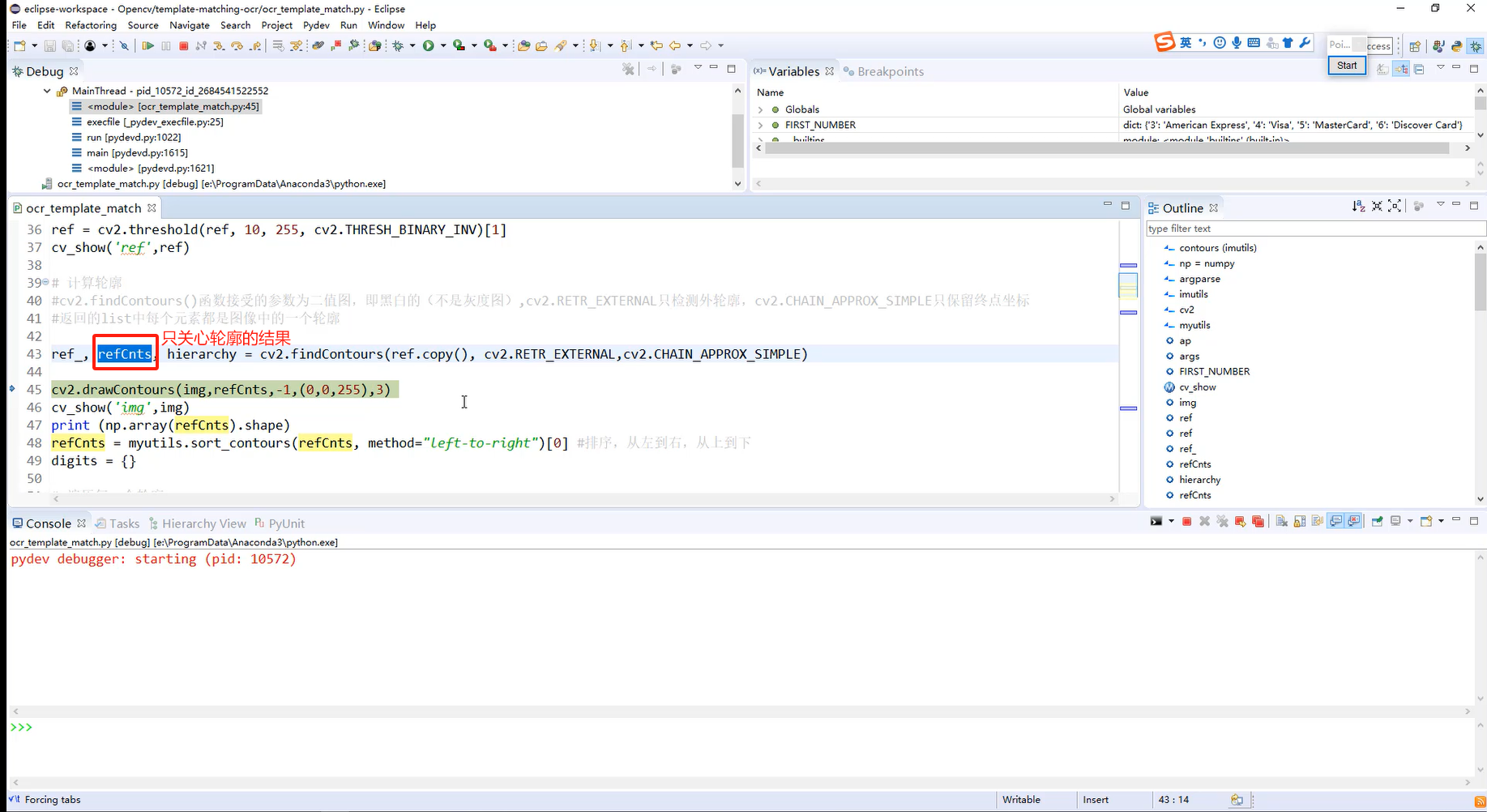Expand the Globals variable row
Image resolution: width=1487 pixels, height=812 pixels.
point(760,109)
